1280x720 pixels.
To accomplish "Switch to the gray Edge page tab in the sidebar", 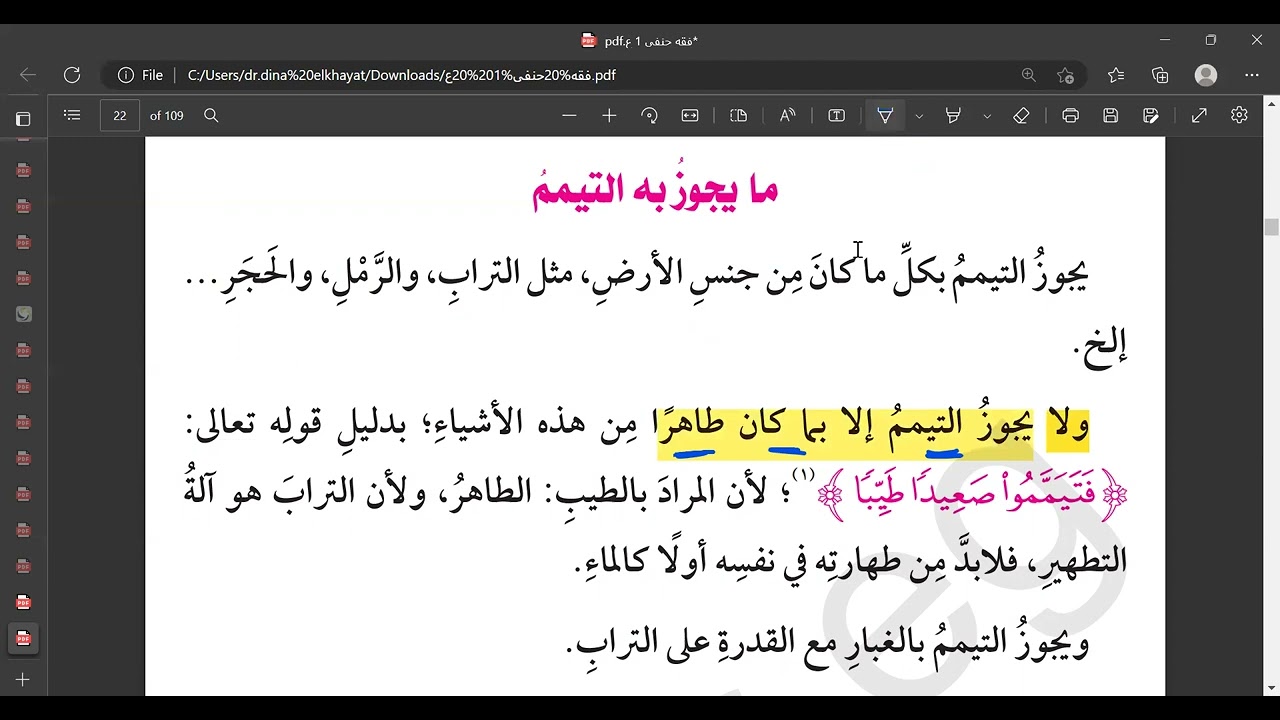I will tap(23, 314).
